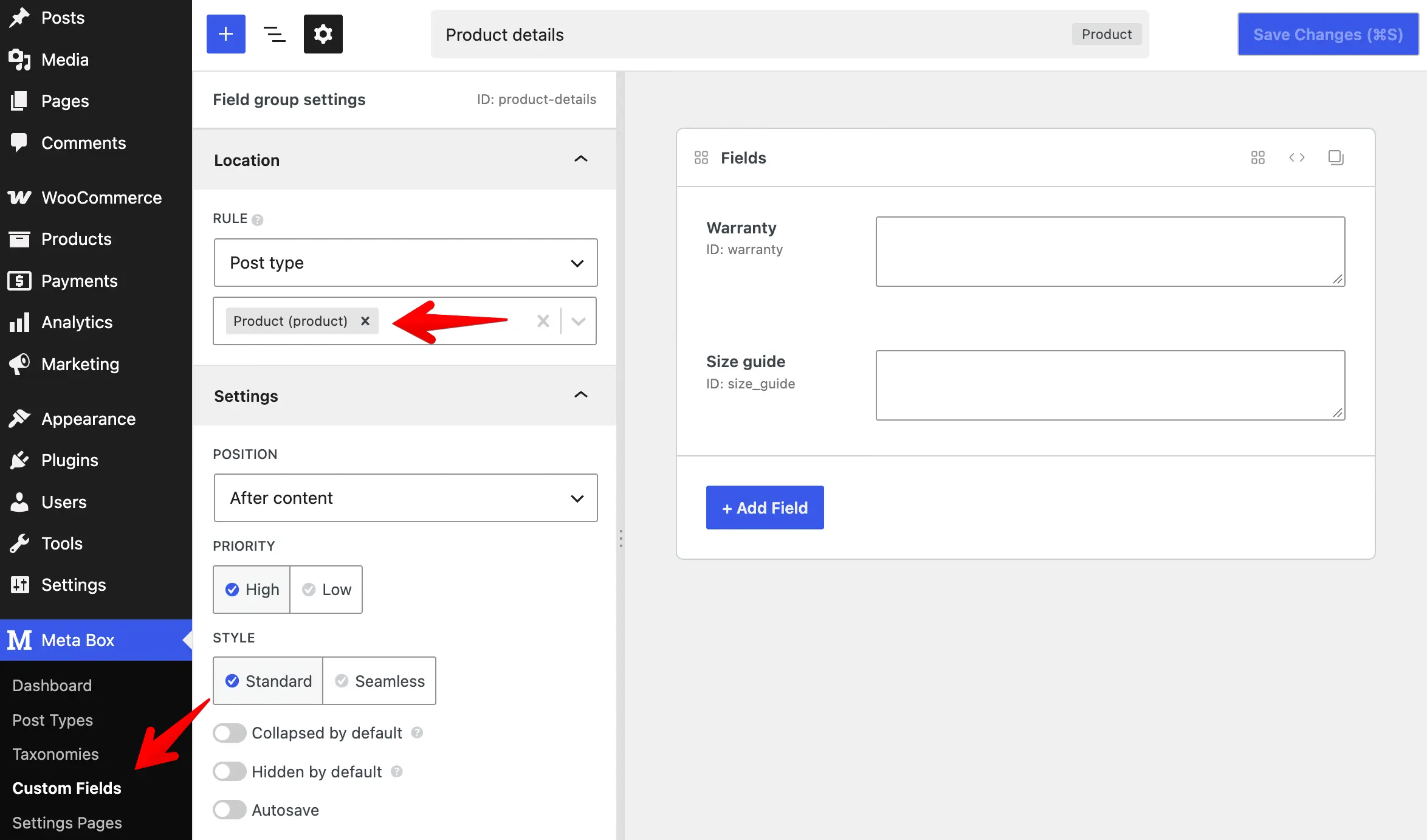Viewport: 1427px width, 840px height.
Task: Open Marketing in the sidebar
Action: (x=96, y=364)
